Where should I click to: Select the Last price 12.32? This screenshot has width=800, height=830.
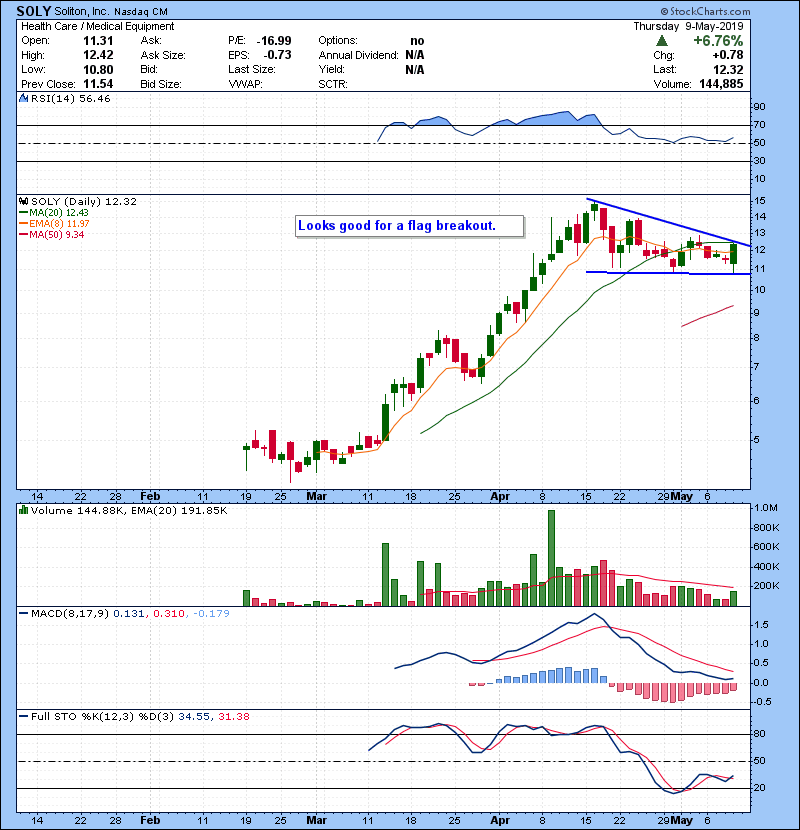728,69
